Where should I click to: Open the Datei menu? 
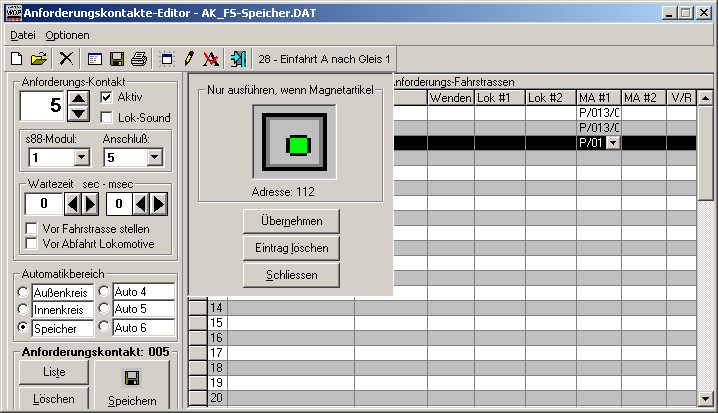(x=22, y=35)
